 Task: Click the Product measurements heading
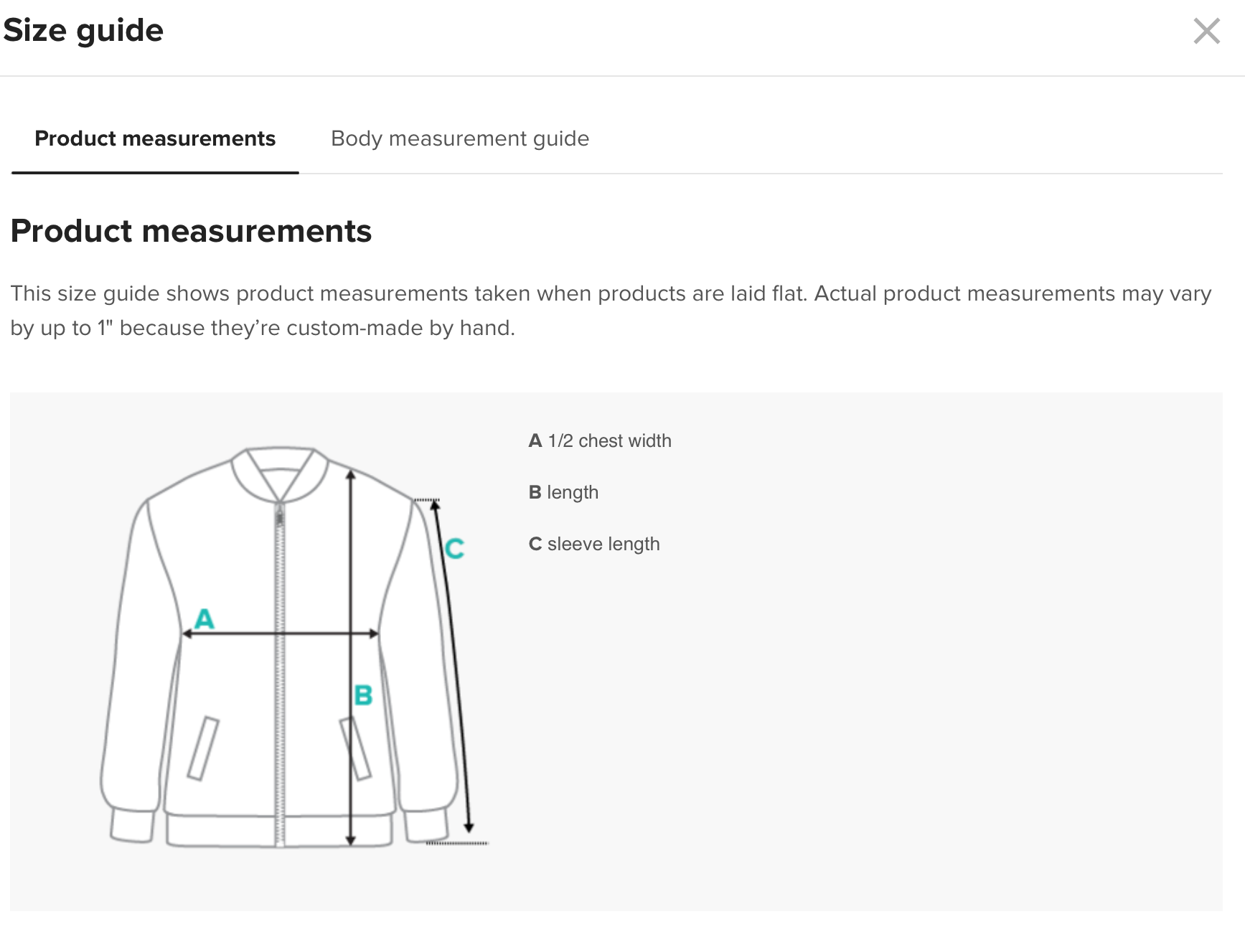click(191, 231)
